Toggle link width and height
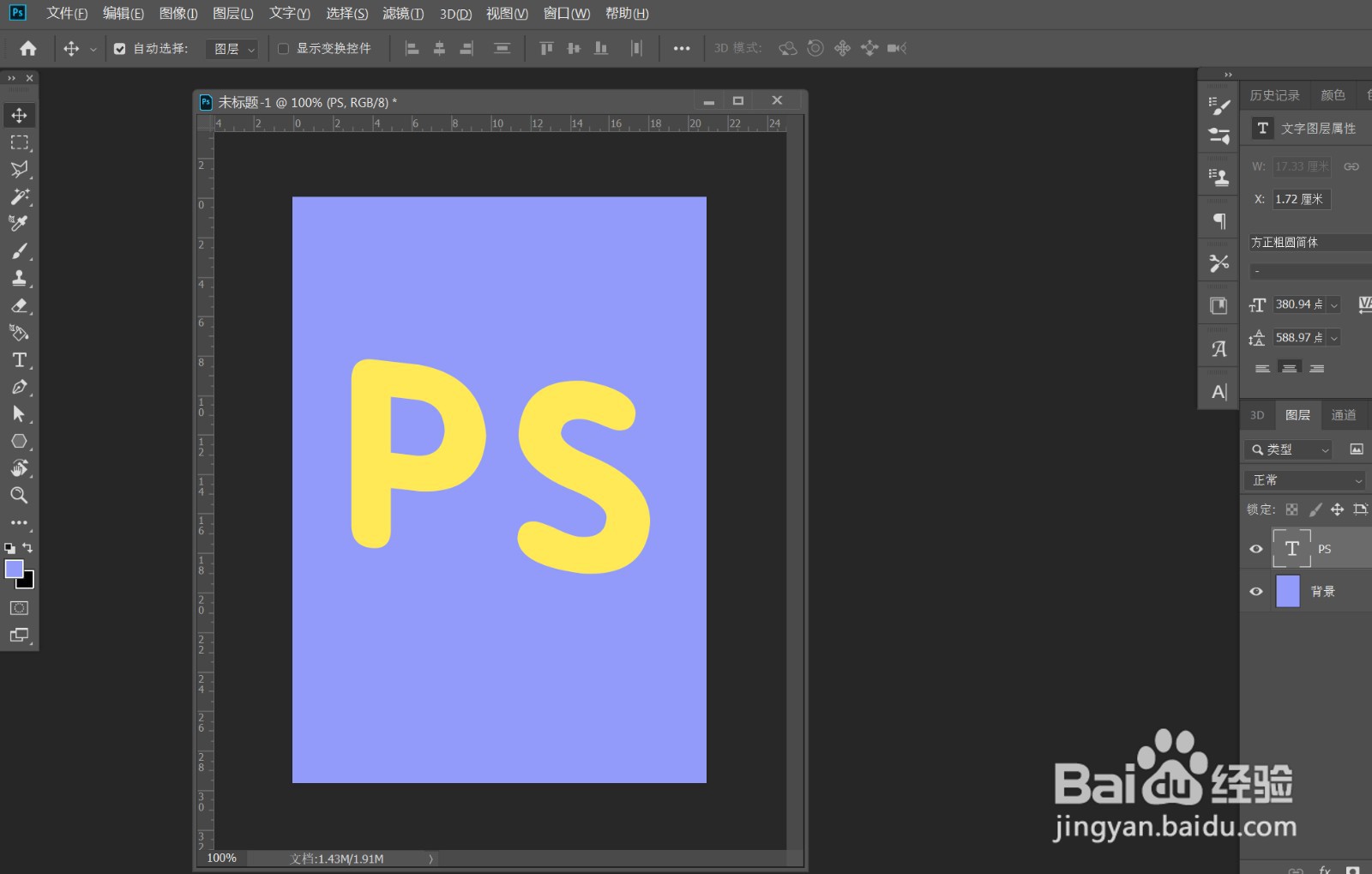 [x=1351, y=166]
